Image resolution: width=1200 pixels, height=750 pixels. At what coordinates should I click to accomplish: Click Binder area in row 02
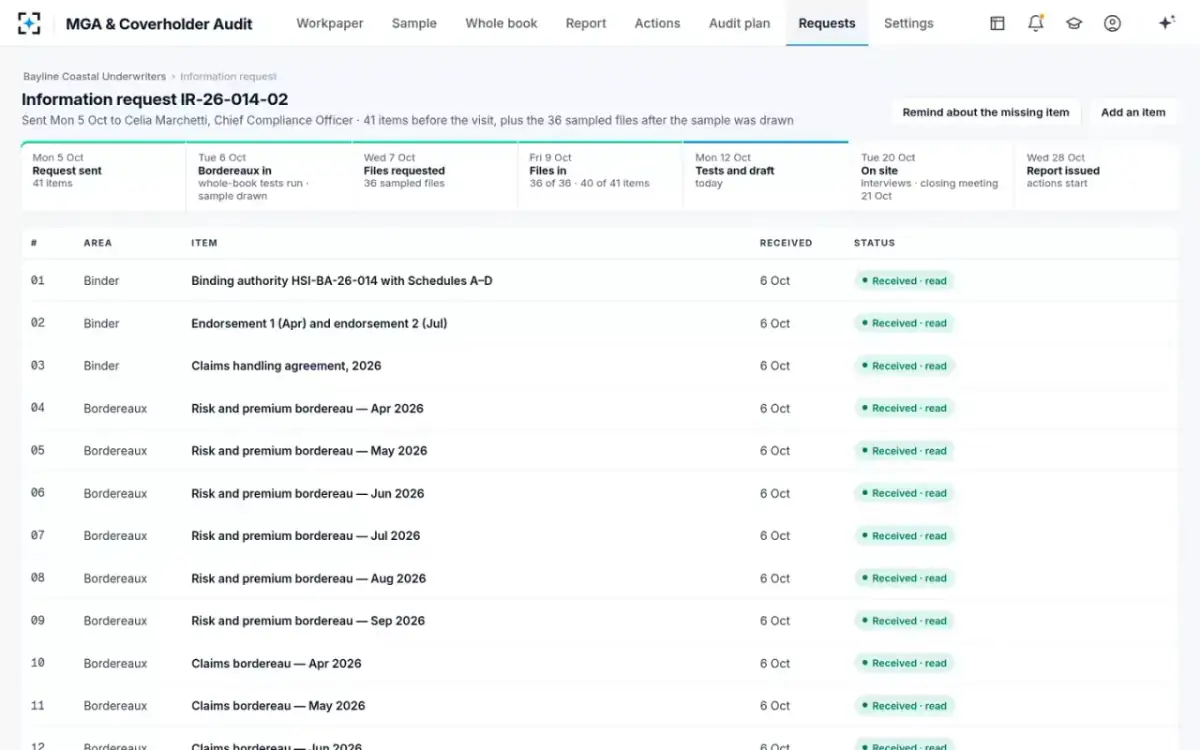pos(101,323)
